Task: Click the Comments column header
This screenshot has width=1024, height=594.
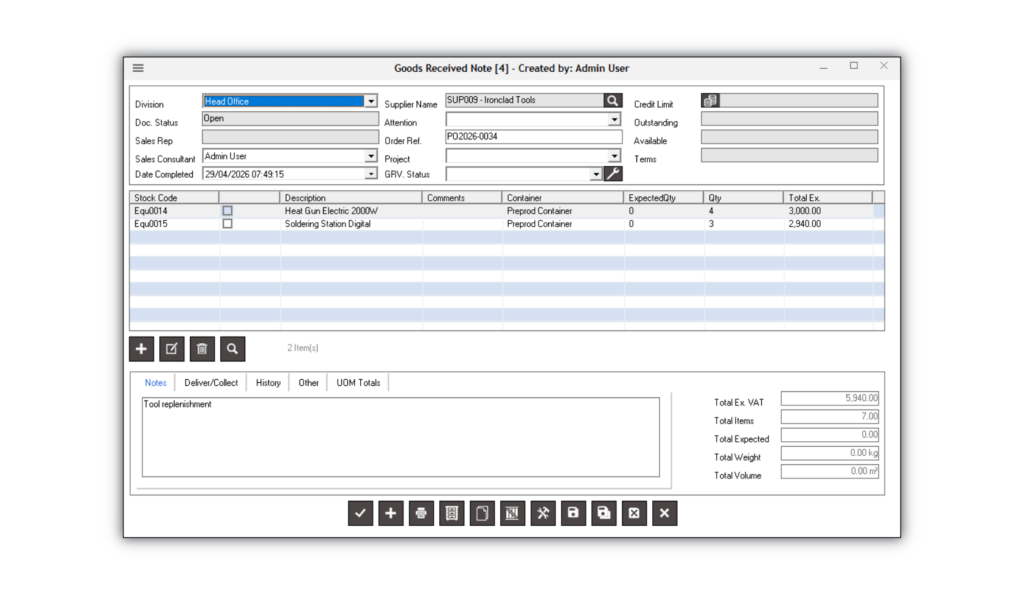Action: 462,197
